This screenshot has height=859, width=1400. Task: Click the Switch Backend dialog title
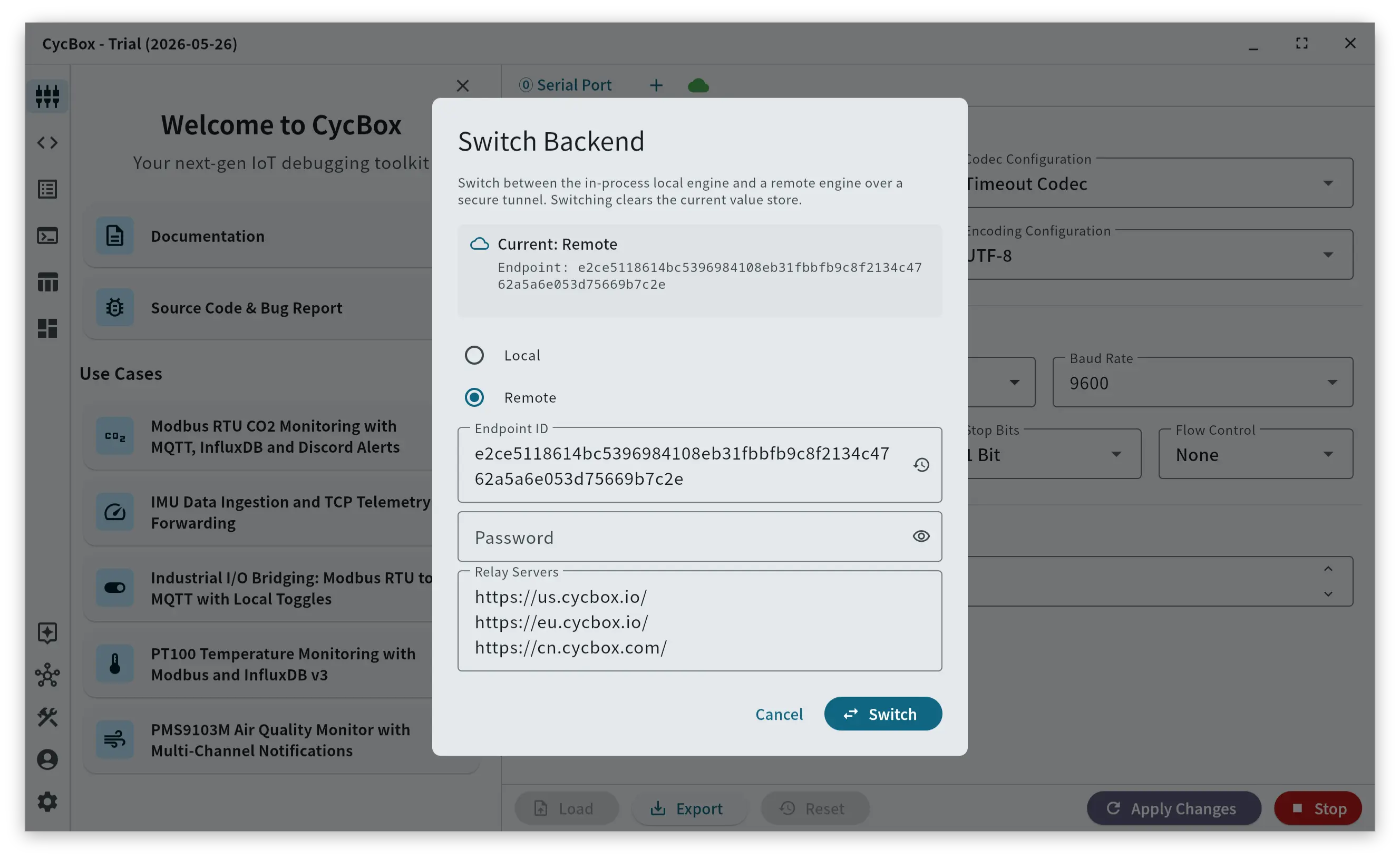tap(551, 141)
